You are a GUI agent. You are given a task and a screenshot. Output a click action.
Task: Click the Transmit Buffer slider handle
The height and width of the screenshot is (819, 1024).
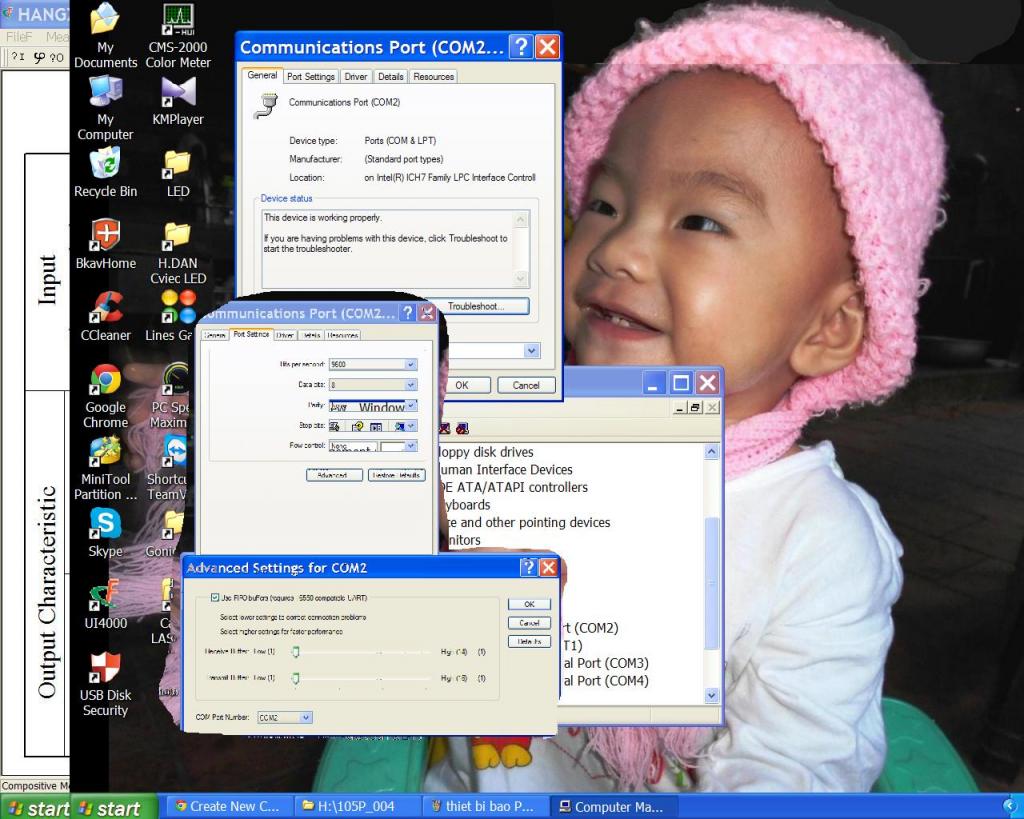295,679
